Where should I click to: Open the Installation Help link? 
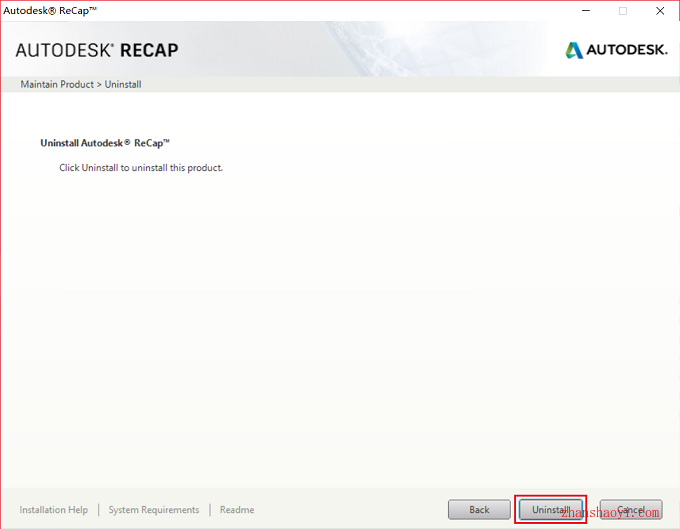point(54,509)
